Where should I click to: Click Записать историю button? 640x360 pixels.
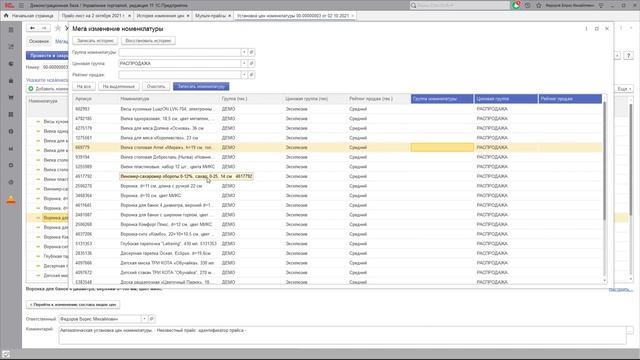click(95, 41)
